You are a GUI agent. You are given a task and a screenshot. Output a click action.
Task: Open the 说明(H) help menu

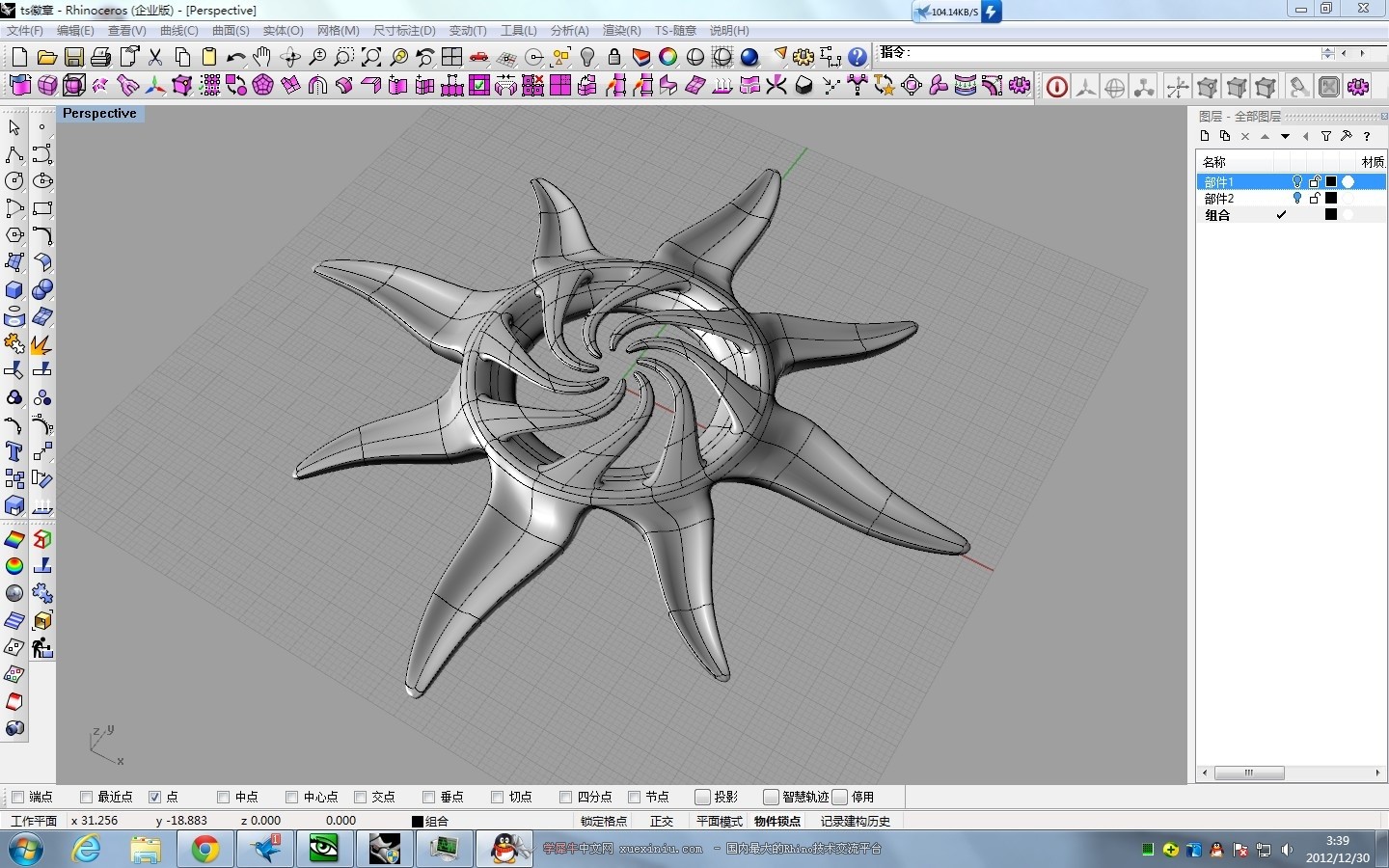click(x=729, y=31)
